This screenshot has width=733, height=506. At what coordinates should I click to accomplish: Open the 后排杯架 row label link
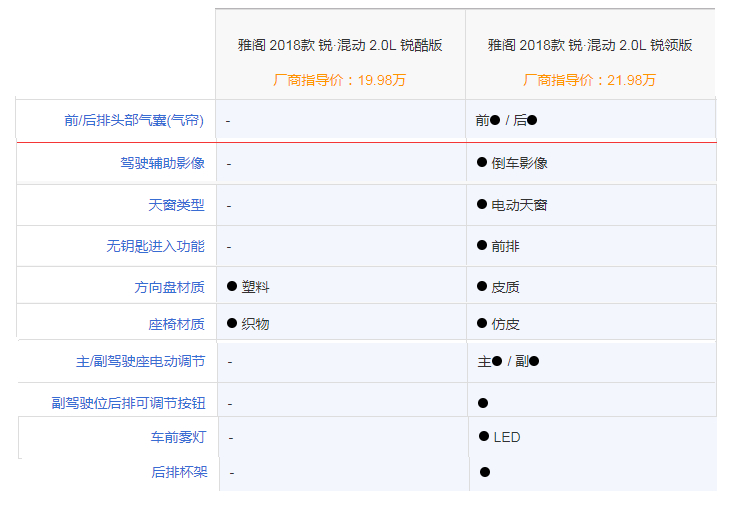coord(179,472)
